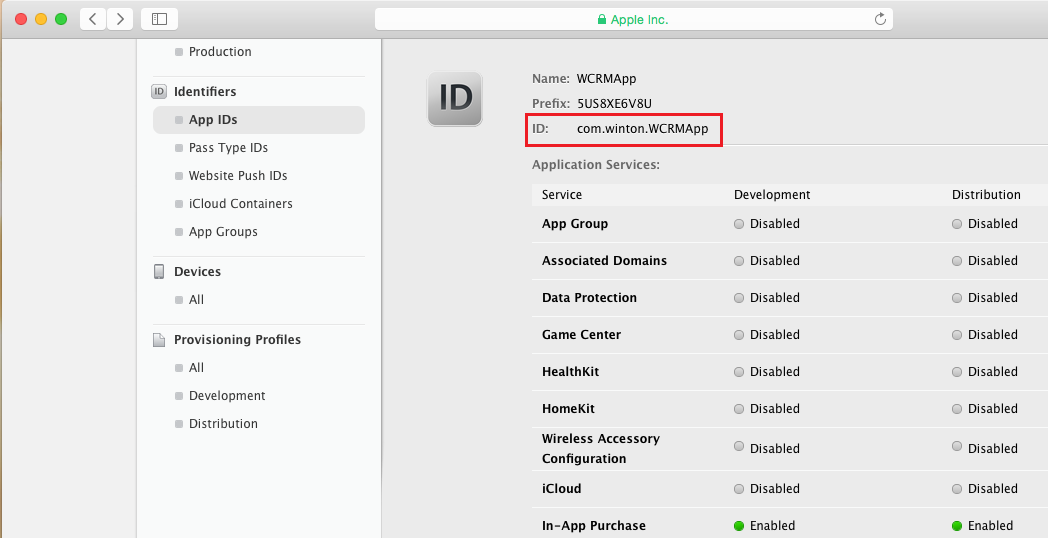Click the large ID app icon
Image resolution: width=1048 pixels, height=538 pixels.
[454, 98]
